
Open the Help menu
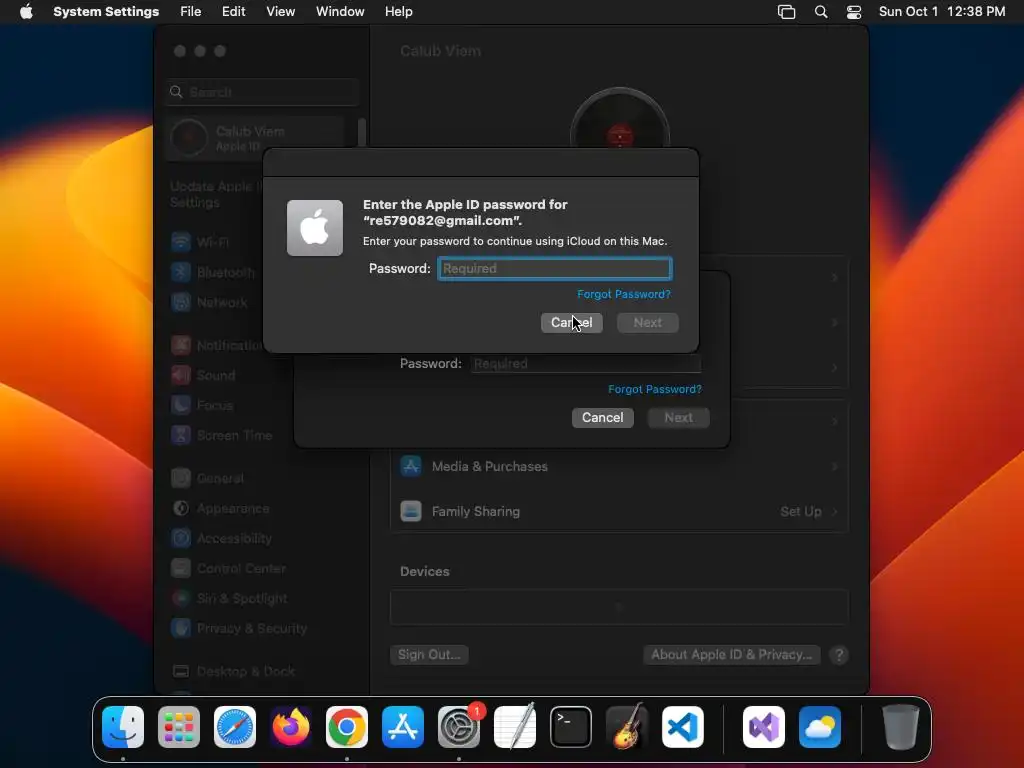(x=398, y=12)
